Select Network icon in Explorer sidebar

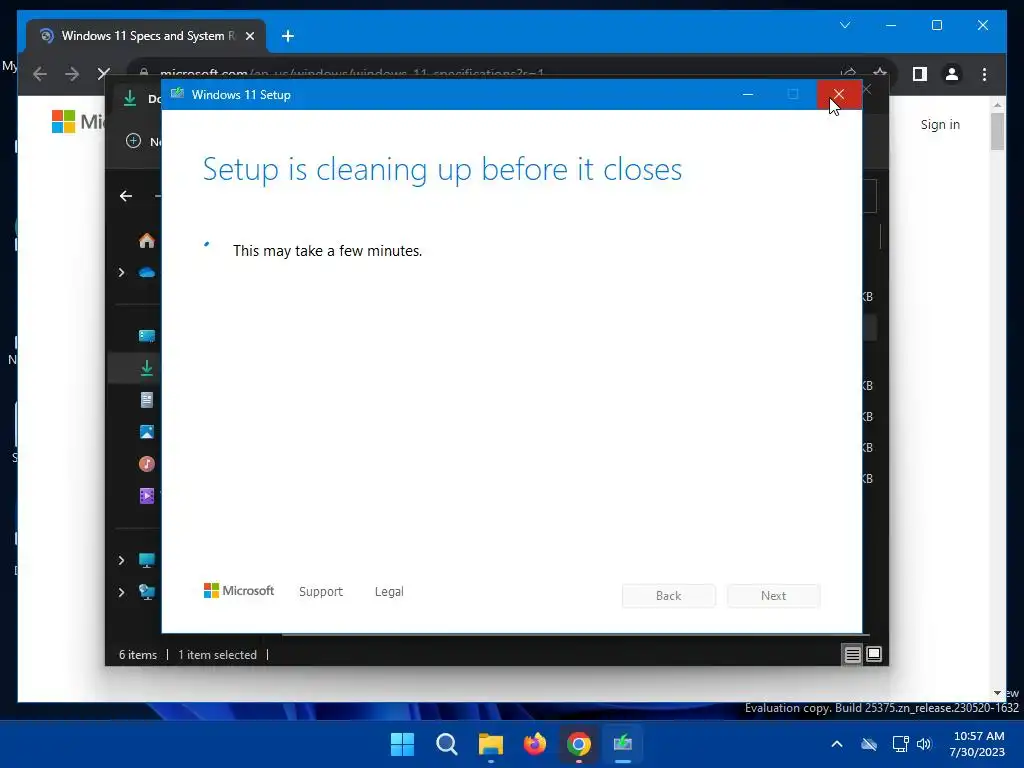(146, 592)
